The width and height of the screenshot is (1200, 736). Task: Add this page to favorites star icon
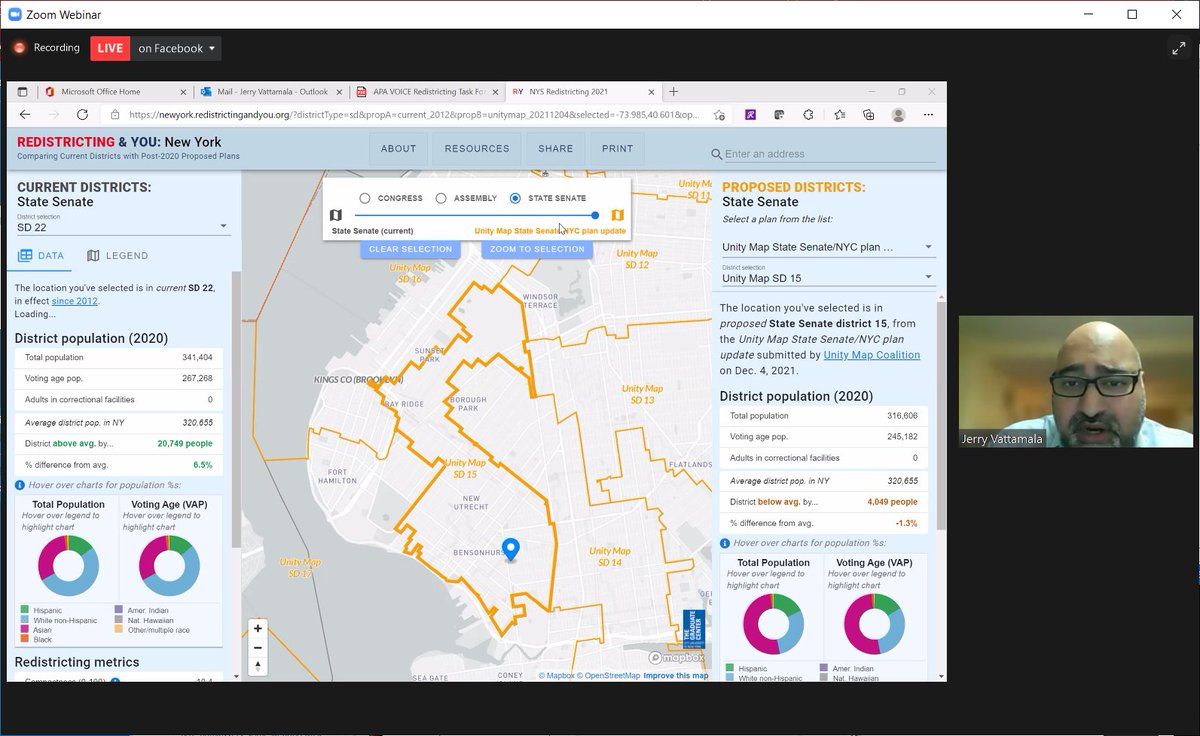[719, 115]
